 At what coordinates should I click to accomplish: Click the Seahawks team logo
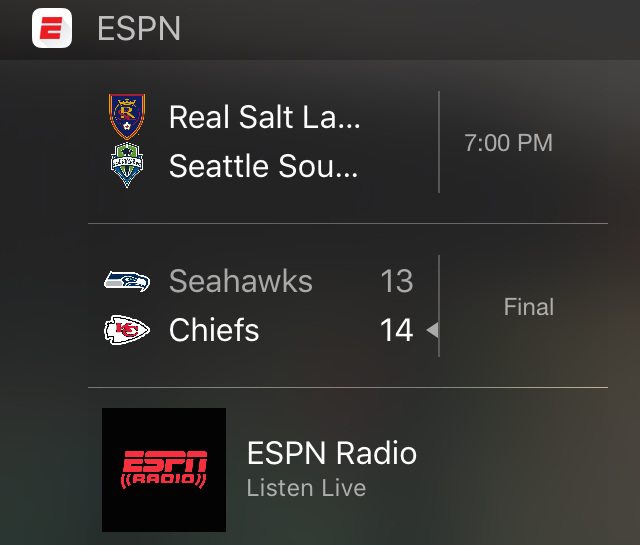tap(127, 281)
